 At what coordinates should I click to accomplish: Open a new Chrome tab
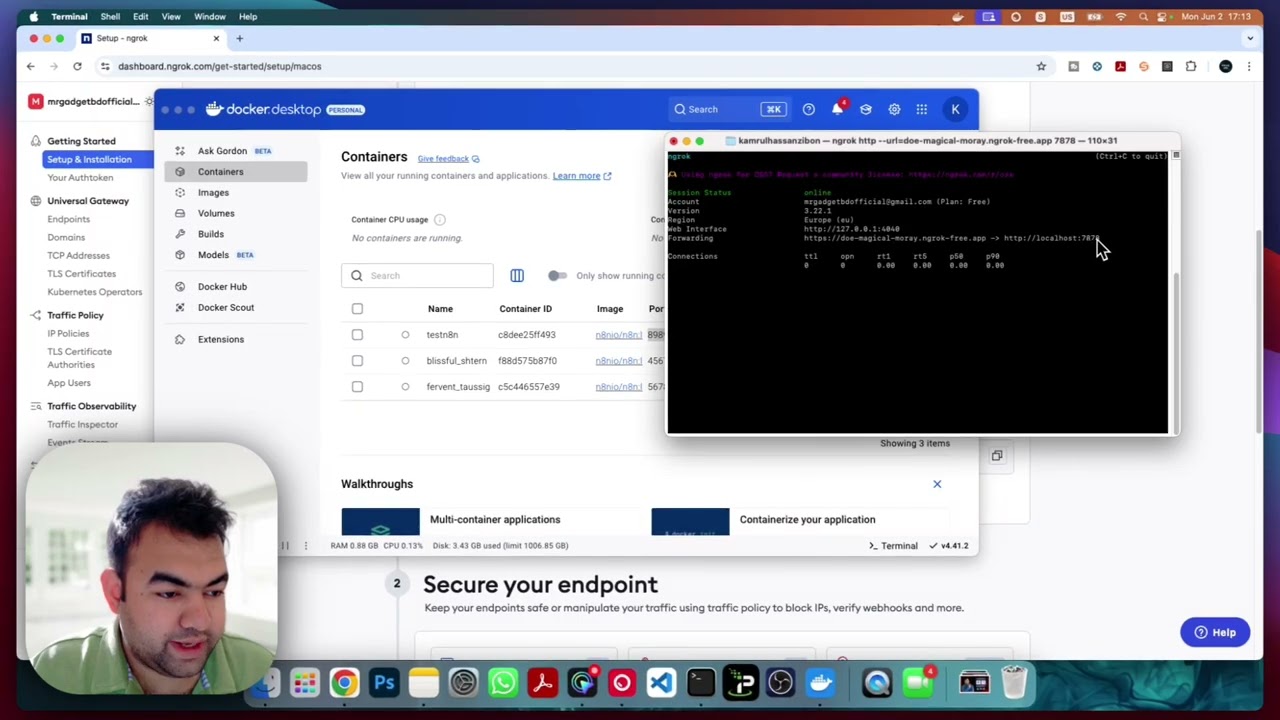[x=239, y=38]
